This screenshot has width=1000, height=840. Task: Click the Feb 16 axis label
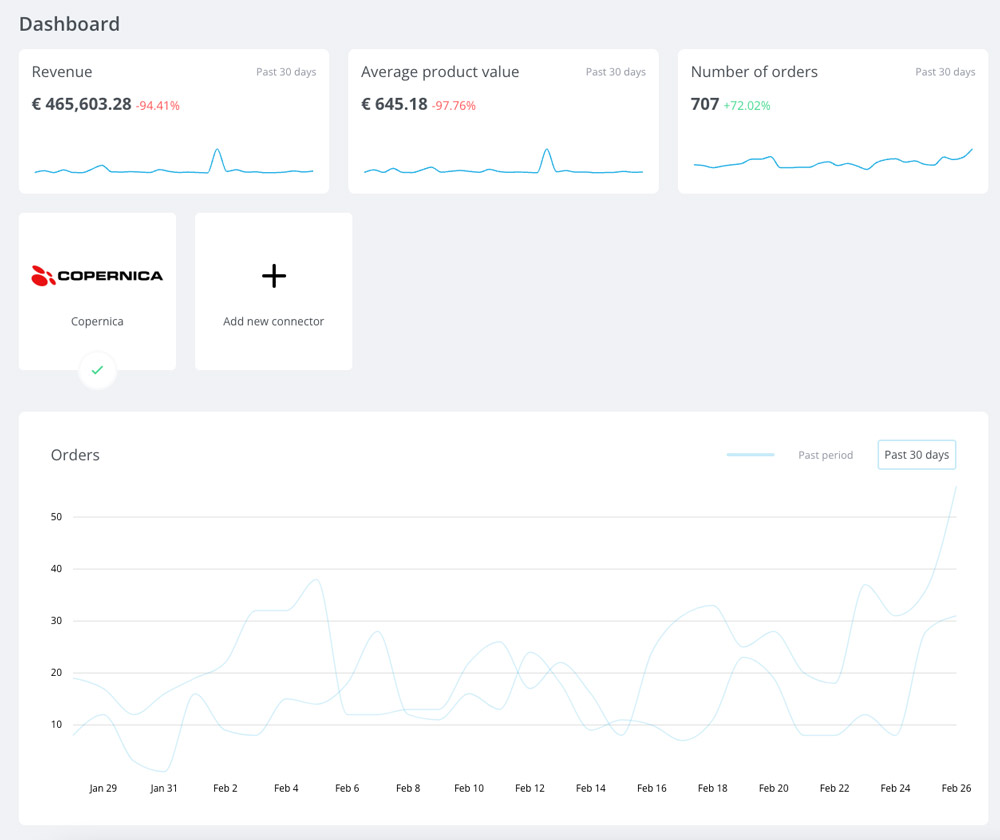(652, 788)
